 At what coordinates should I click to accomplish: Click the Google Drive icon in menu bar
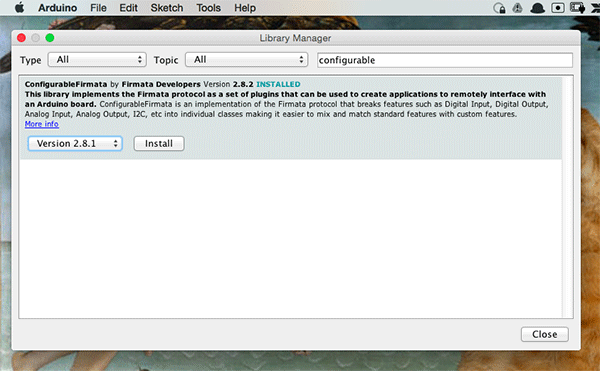518,8
